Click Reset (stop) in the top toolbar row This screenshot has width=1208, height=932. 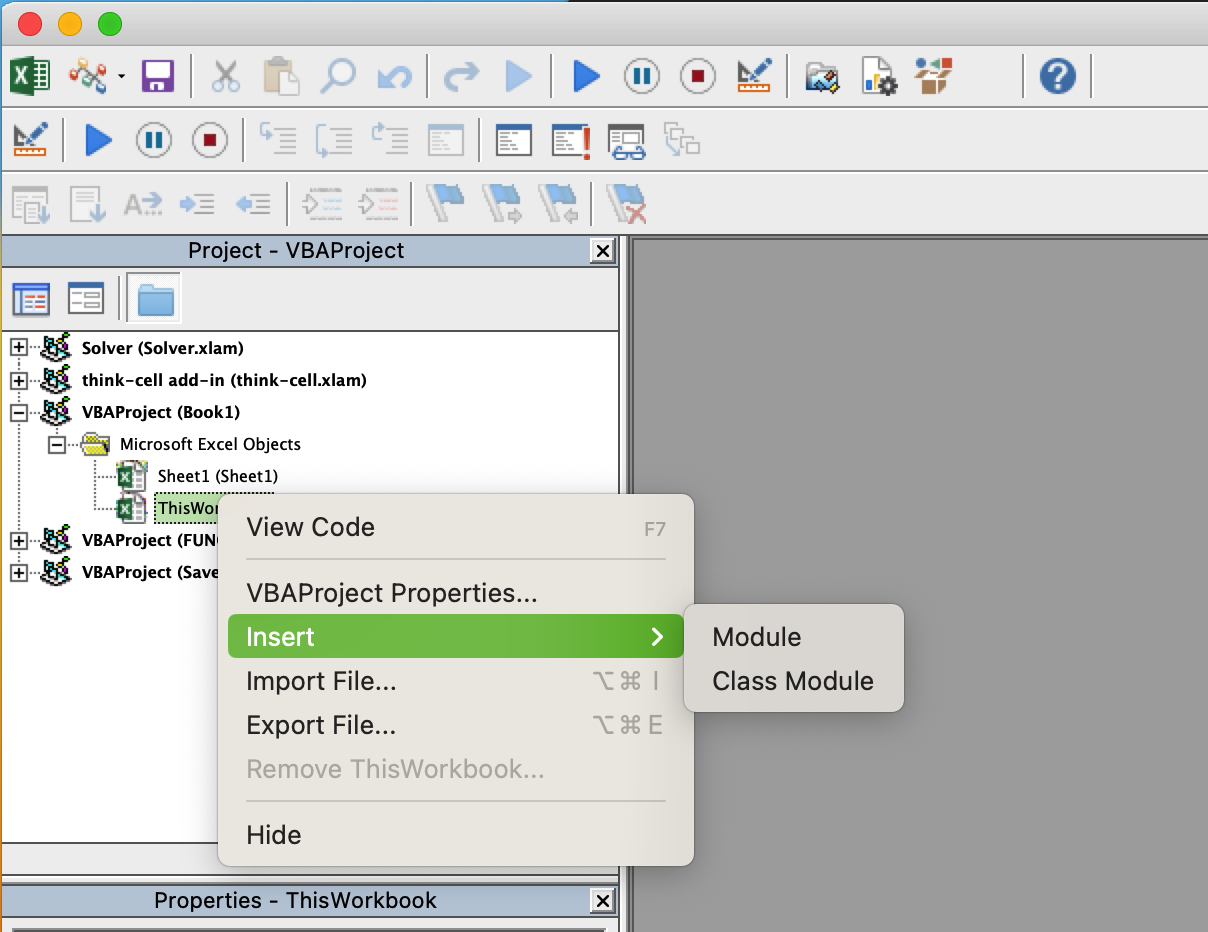pos(698,76)
